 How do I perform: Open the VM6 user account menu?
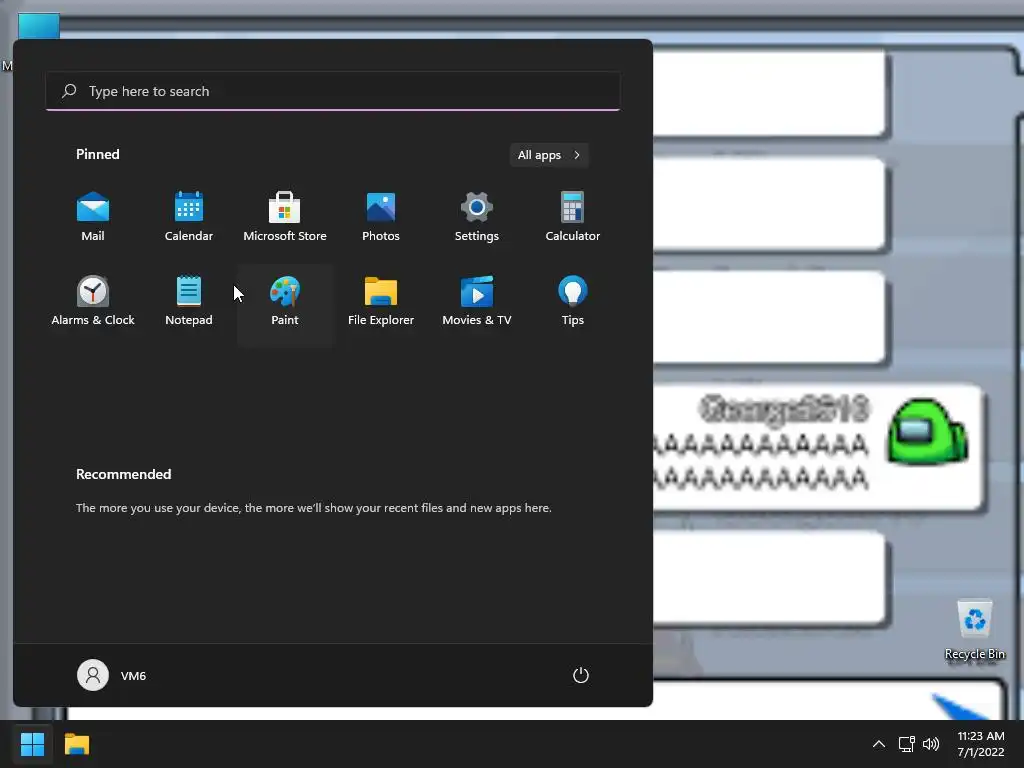pyautogui.click(x=112, y=675)
